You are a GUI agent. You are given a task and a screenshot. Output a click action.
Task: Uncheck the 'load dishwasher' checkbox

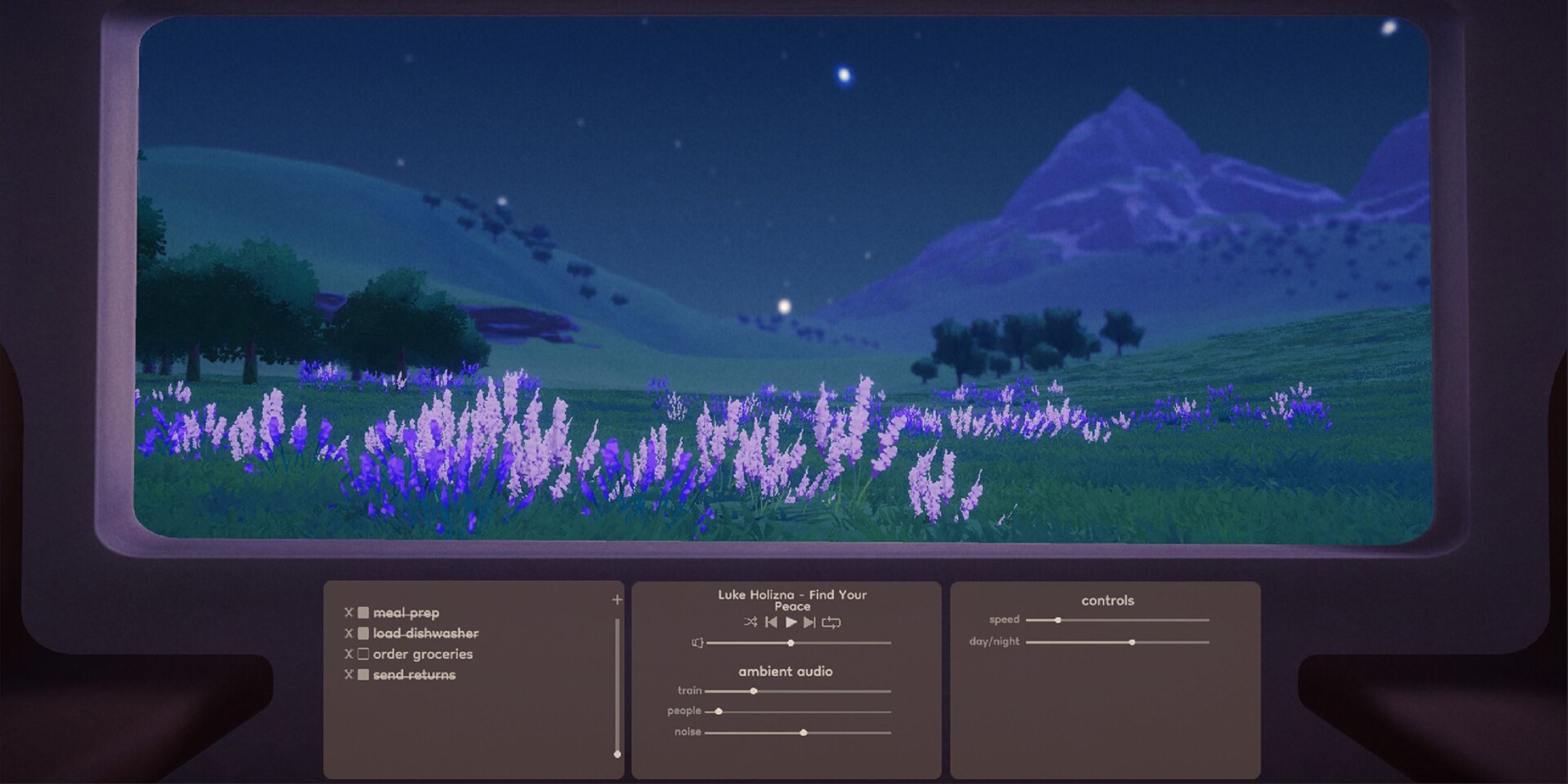coord(363,633)
